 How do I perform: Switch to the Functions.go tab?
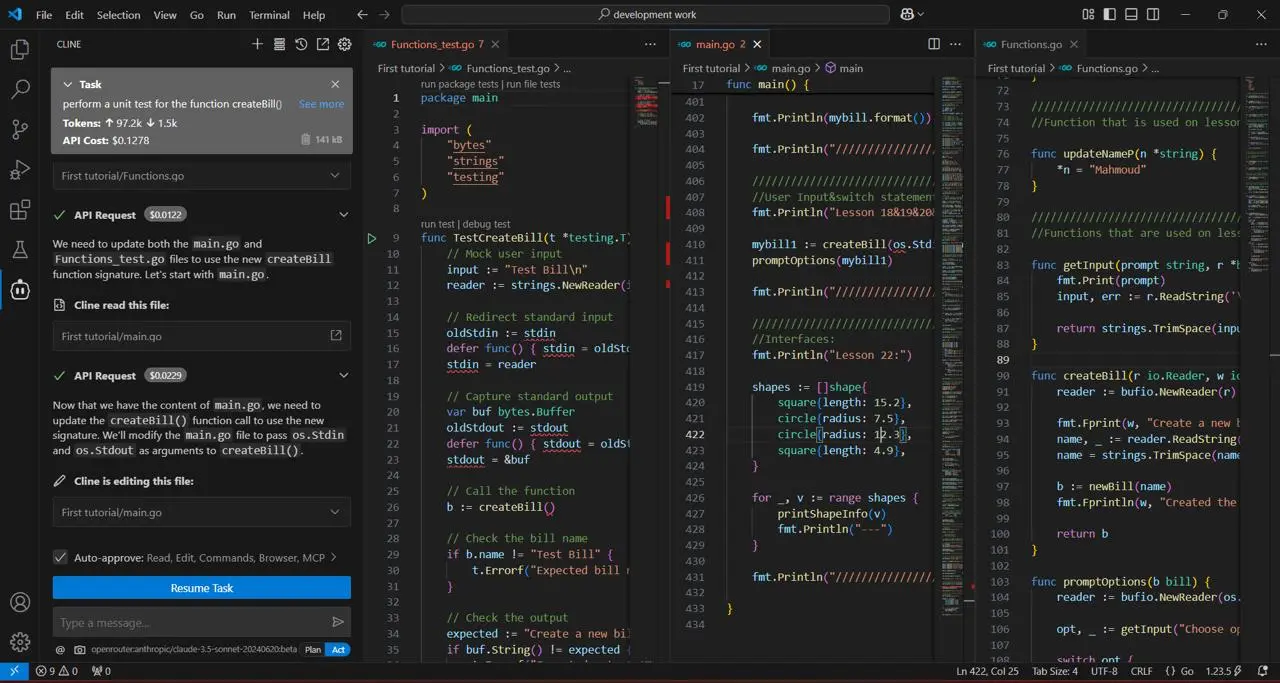[1030, 44]
